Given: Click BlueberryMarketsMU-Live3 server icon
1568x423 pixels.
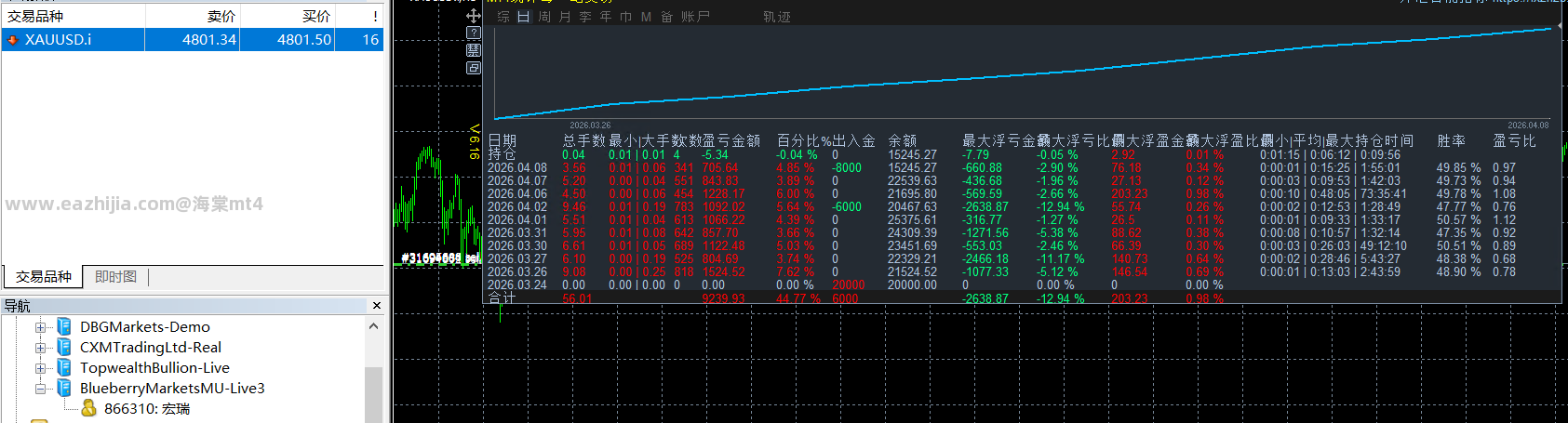Looking at the screenshot, I should pyautogui.click(x=63, y=388).
